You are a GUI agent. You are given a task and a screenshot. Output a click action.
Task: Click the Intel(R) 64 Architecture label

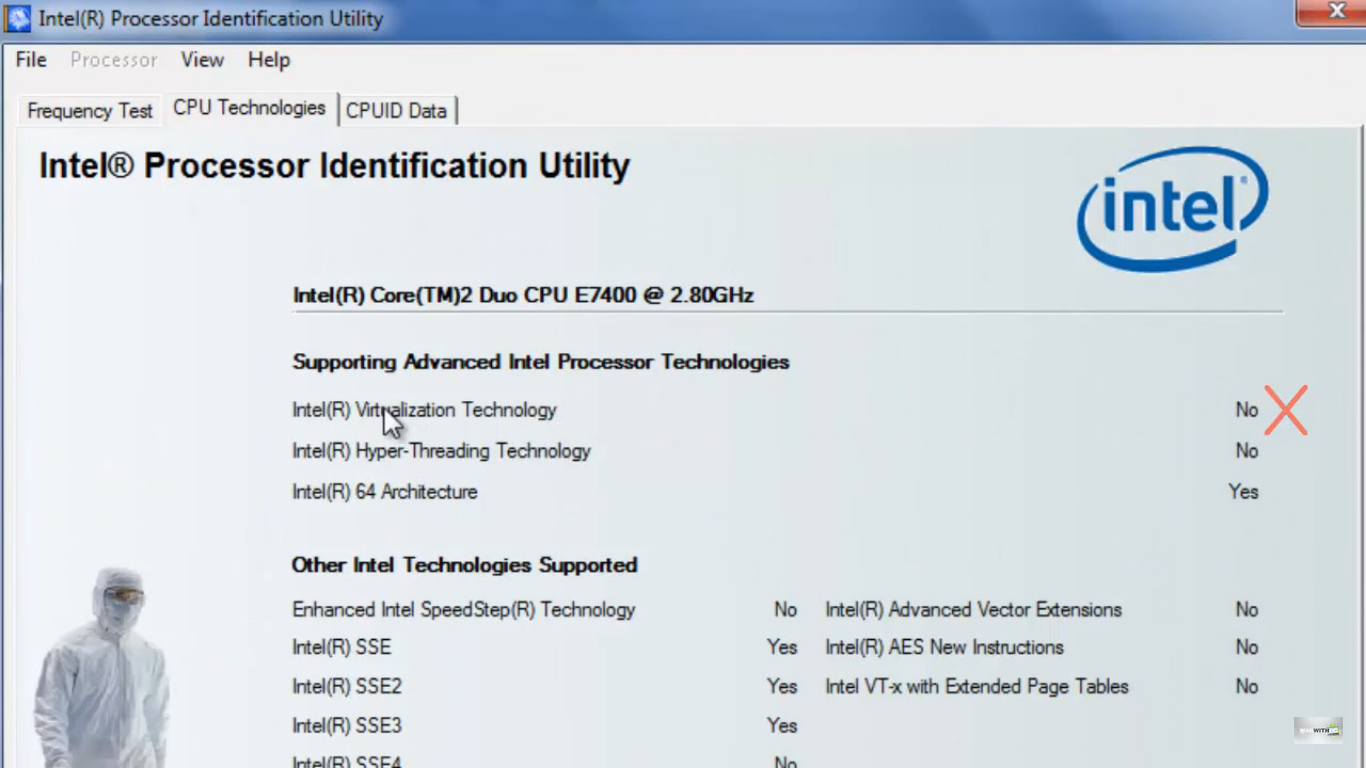[x=385, y=492]
